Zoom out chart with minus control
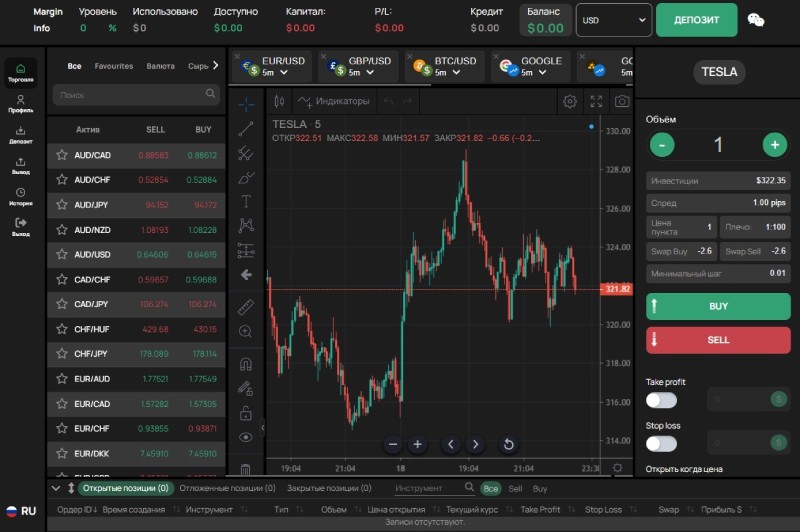 tap(393, 444)
